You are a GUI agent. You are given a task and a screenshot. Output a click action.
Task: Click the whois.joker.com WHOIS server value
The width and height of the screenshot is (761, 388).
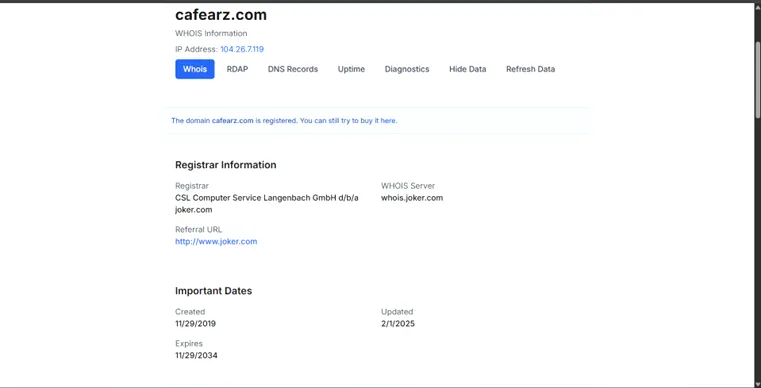(412, 198)
